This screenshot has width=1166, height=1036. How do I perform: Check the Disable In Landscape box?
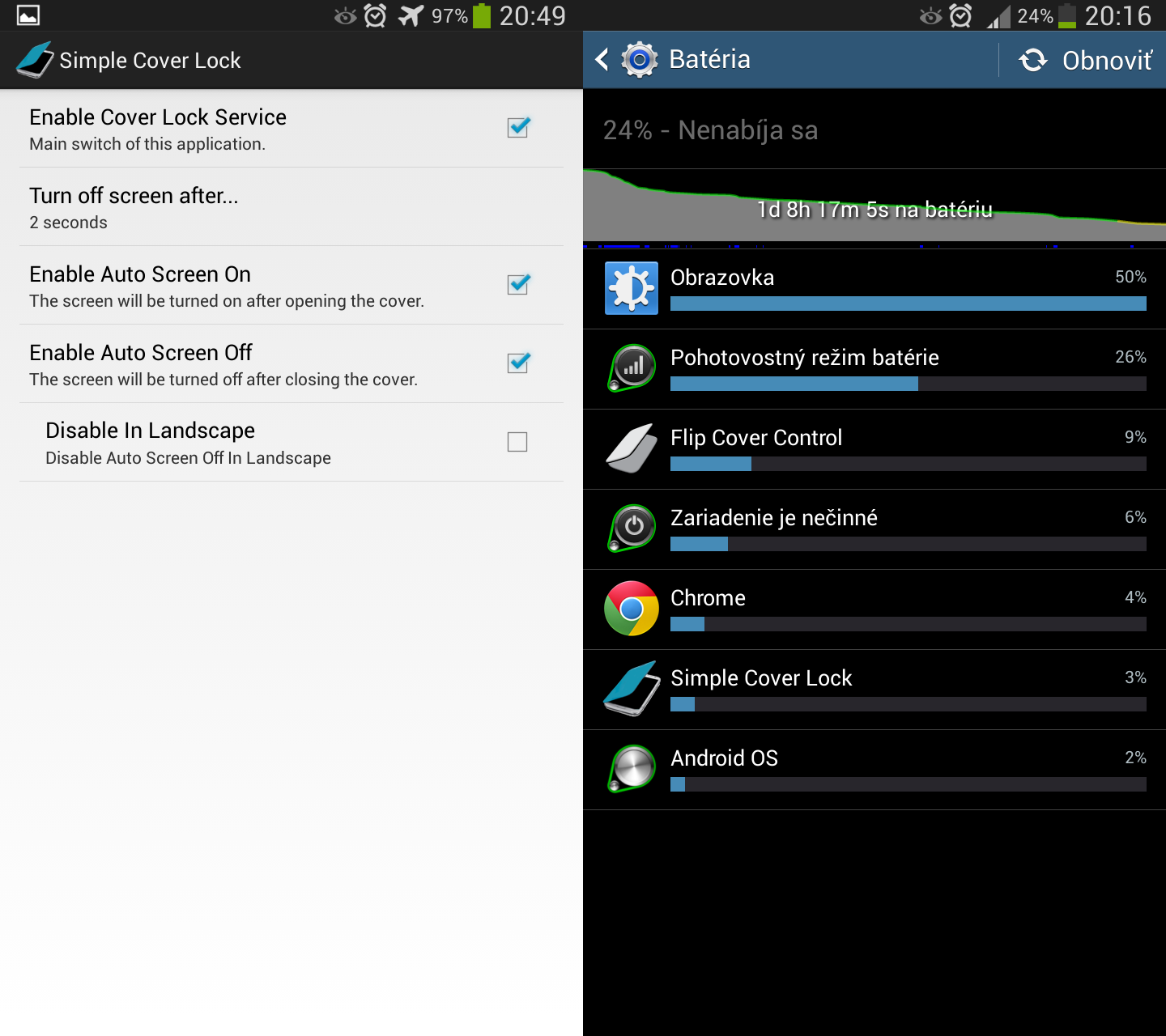tap(517, 442)
